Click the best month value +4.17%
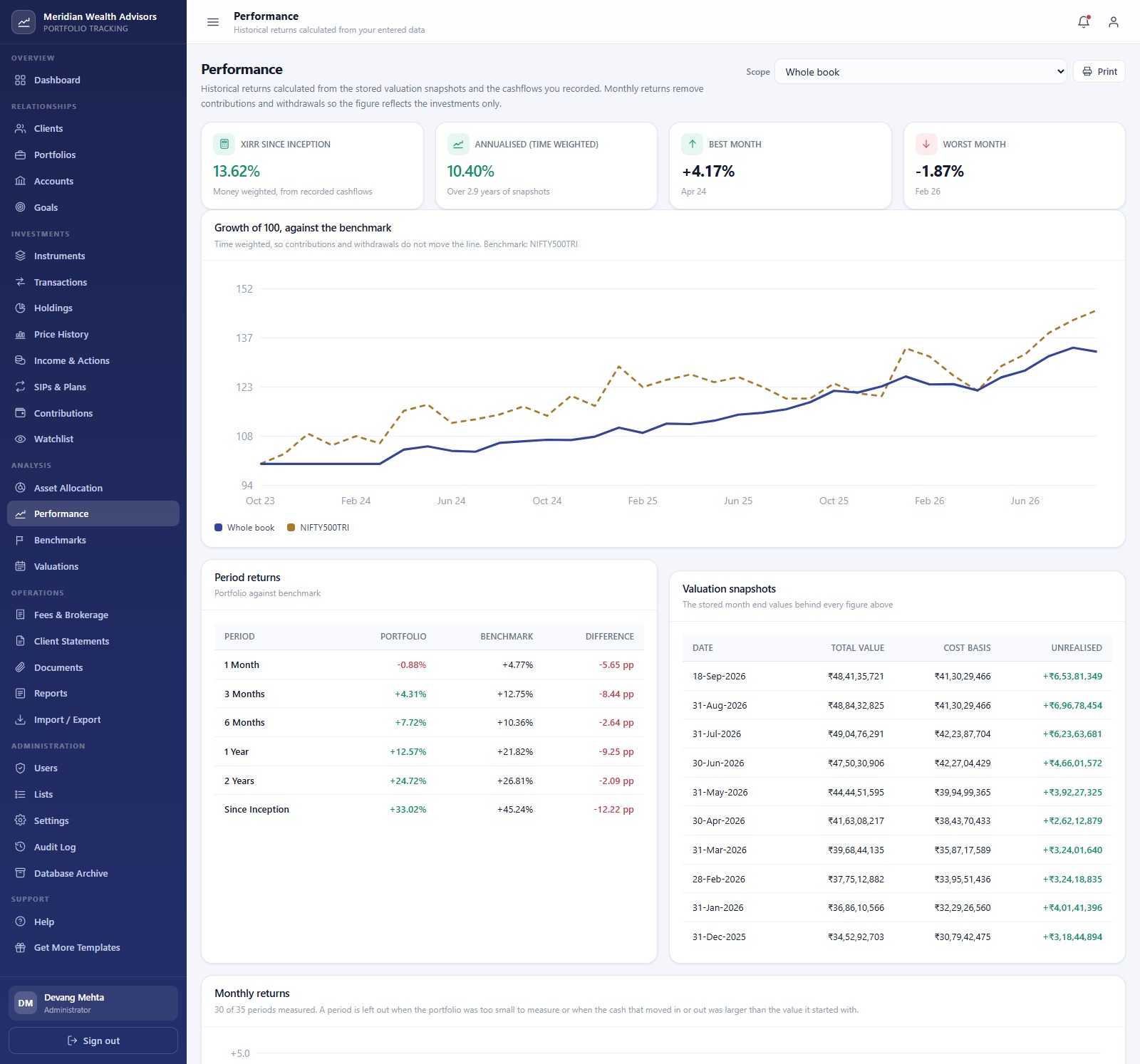Viewport: 1140px width, 1064px height. click(x=708, y=172)
